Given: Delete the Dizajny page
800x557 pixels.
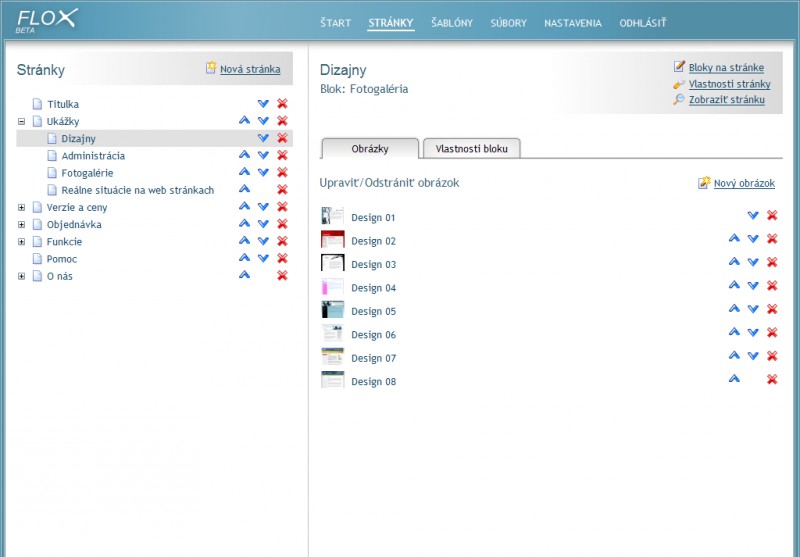Looking at the screenshot, I should tap(282, 138).
